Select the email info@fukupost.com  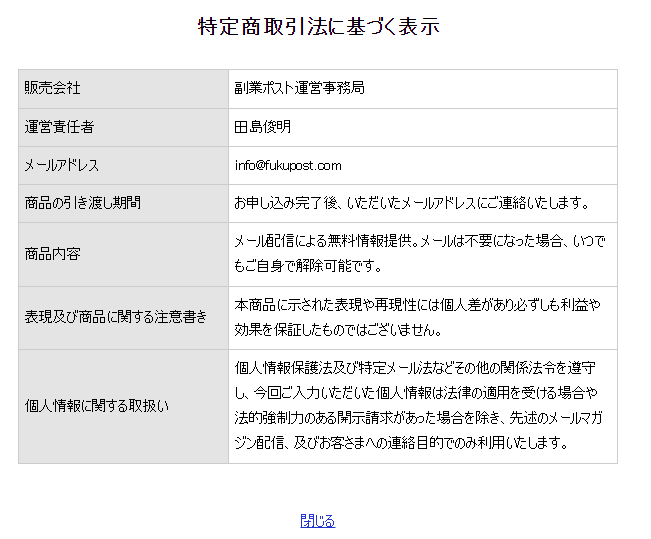[288, 166]
